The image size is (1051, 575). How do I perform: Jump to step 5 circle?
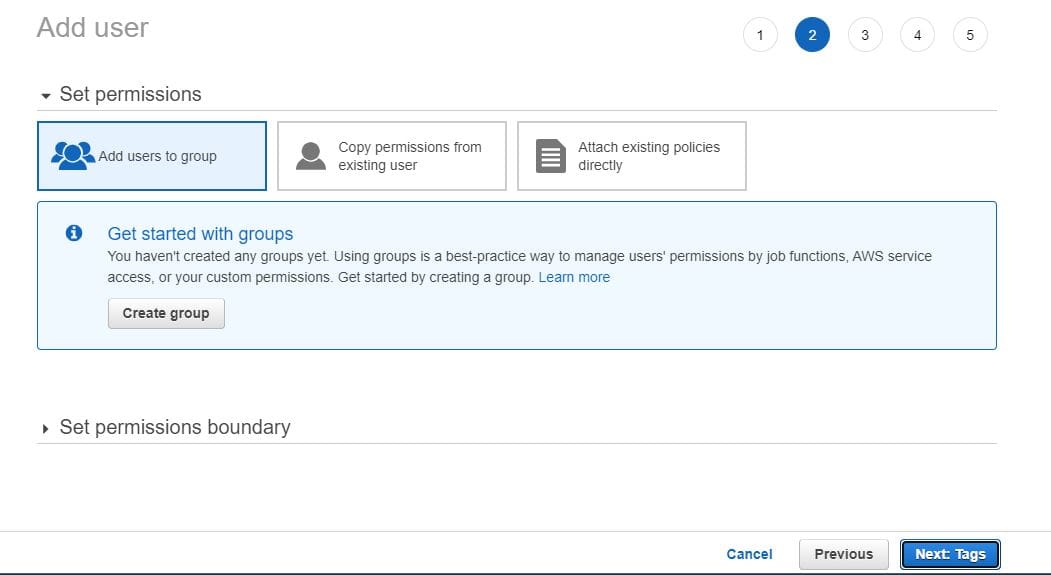click(x=970, y=35)
